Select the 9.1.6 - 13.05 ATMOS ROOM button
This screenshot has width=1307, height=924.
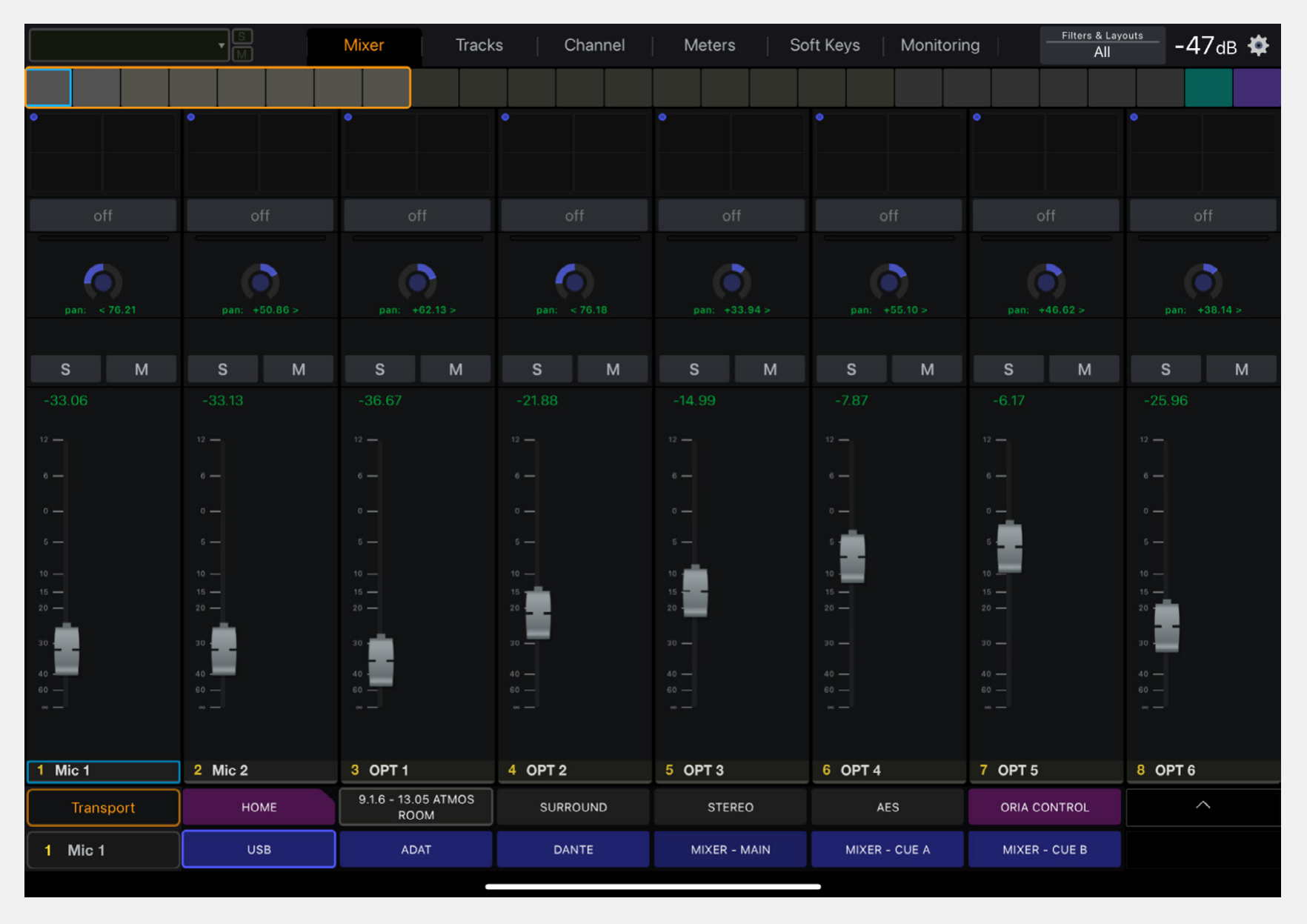coord(416,807)
